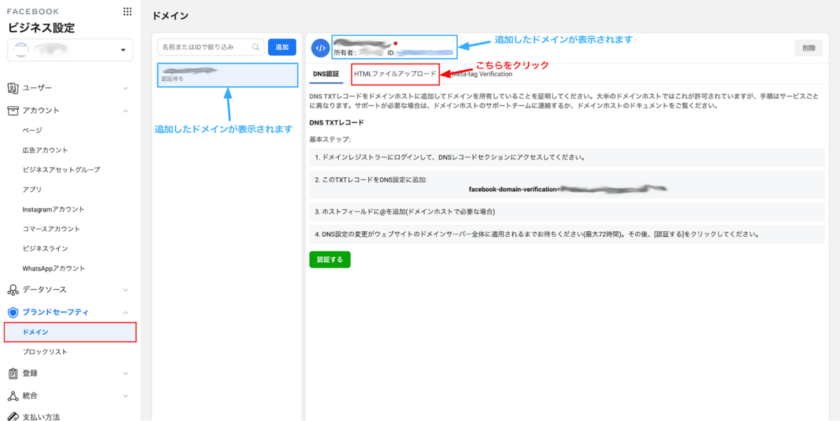Click the 削除 button
Viewport: 840px width, 421px height.
coord(809,48)
